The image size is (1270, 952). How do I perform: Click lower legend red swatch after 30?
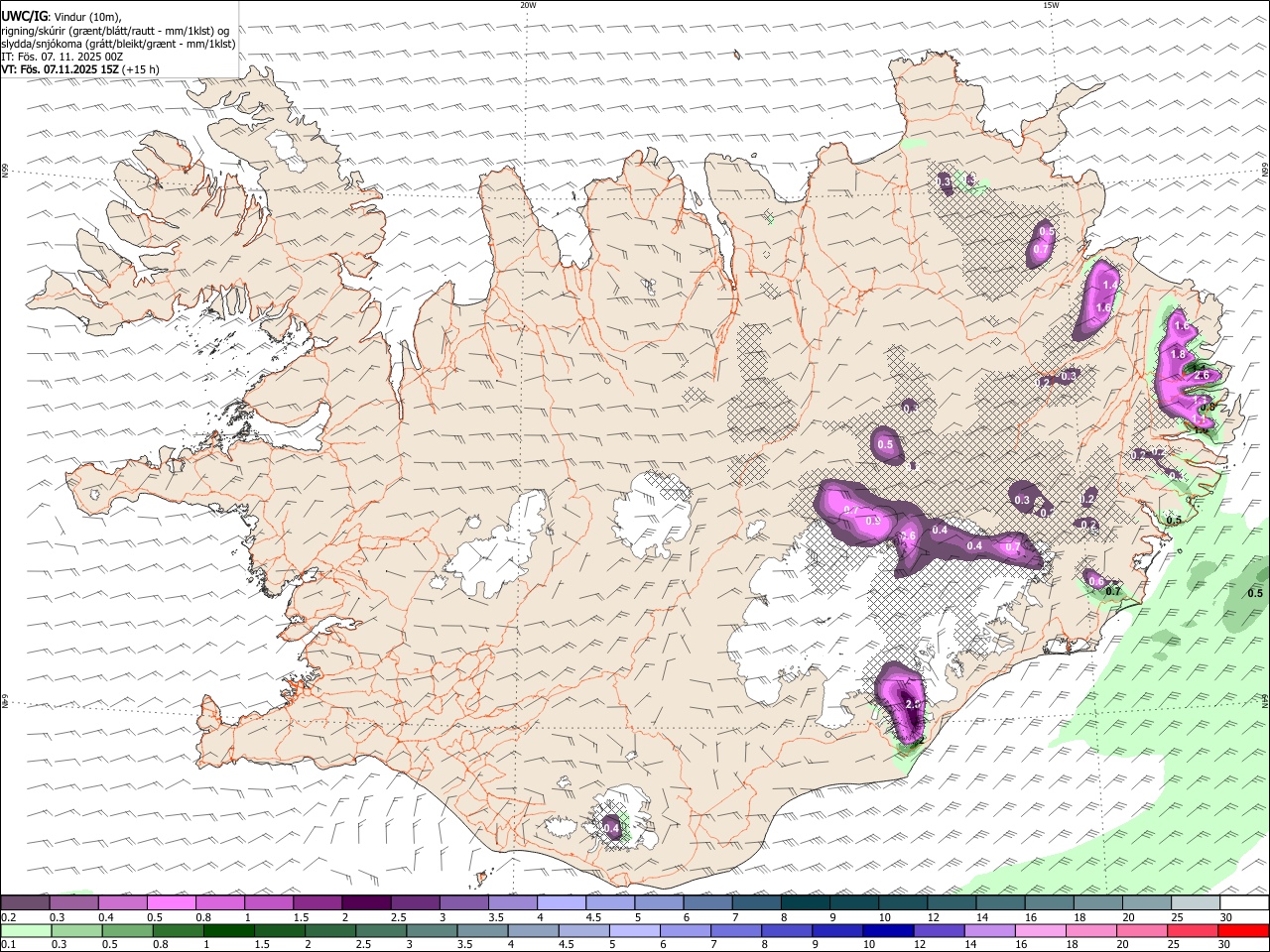pos(1242,930)
